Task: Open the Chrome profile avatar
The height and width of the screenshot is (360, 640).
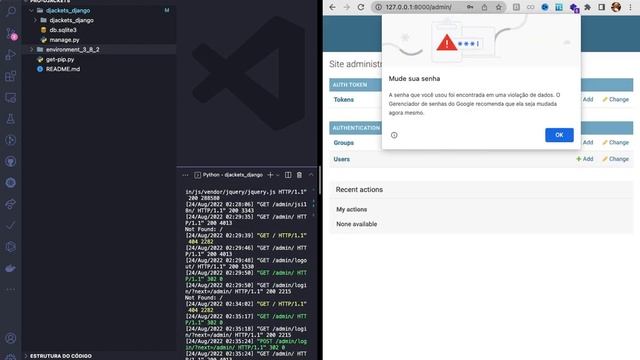Action: (x=616, y=7)
